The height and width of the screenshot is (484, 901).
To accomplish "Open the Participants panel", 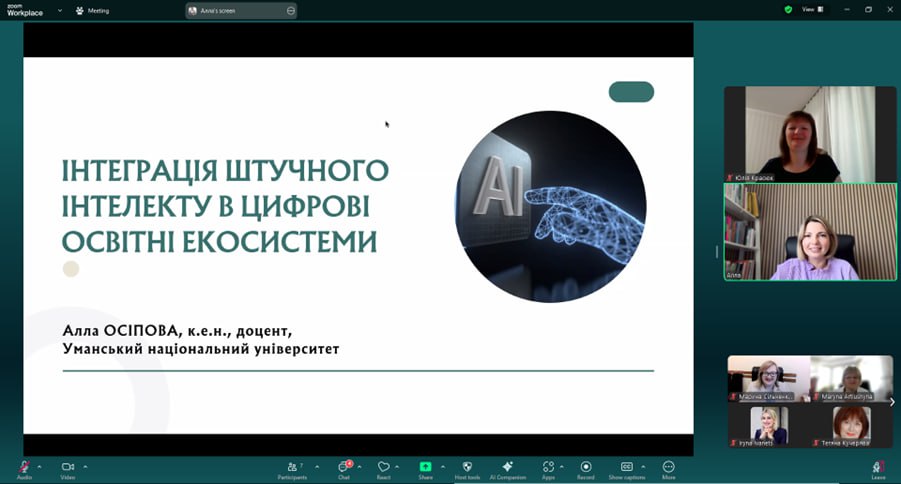I will tap(292, 467).
